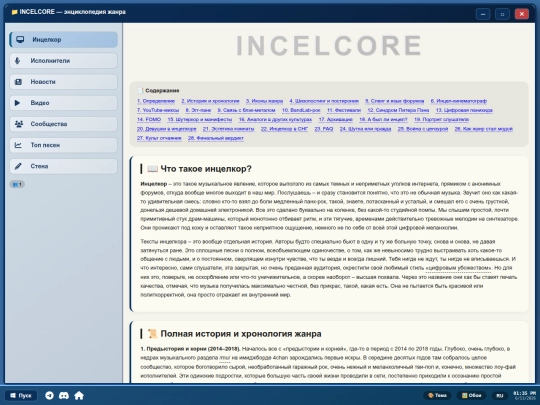This screenshot has width=540, height=405.
Task: Jump to 4. Шизопостинг и постирония link
Action: click(324, 101)
